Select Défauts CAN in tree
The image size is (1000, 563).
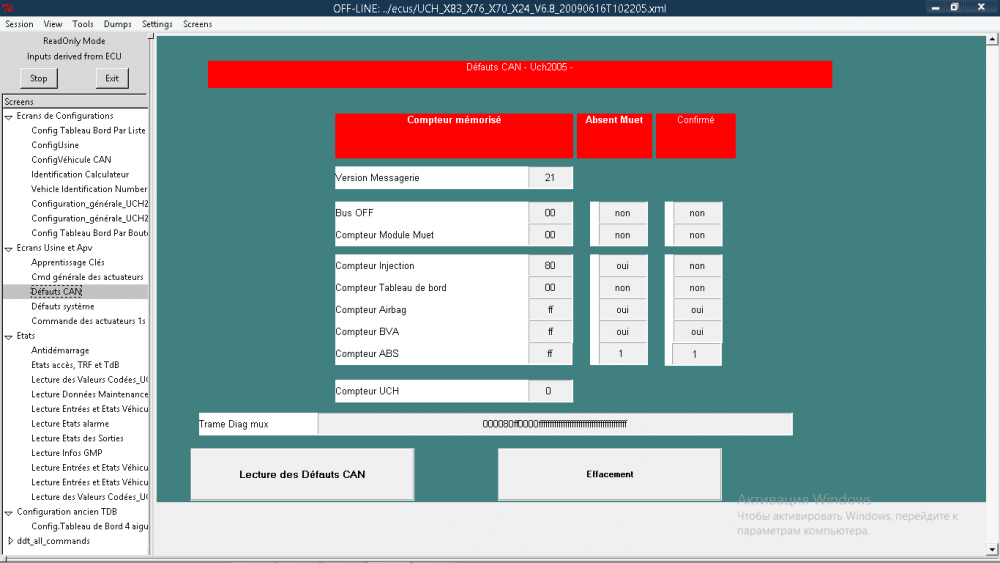(x=56, y=291)
